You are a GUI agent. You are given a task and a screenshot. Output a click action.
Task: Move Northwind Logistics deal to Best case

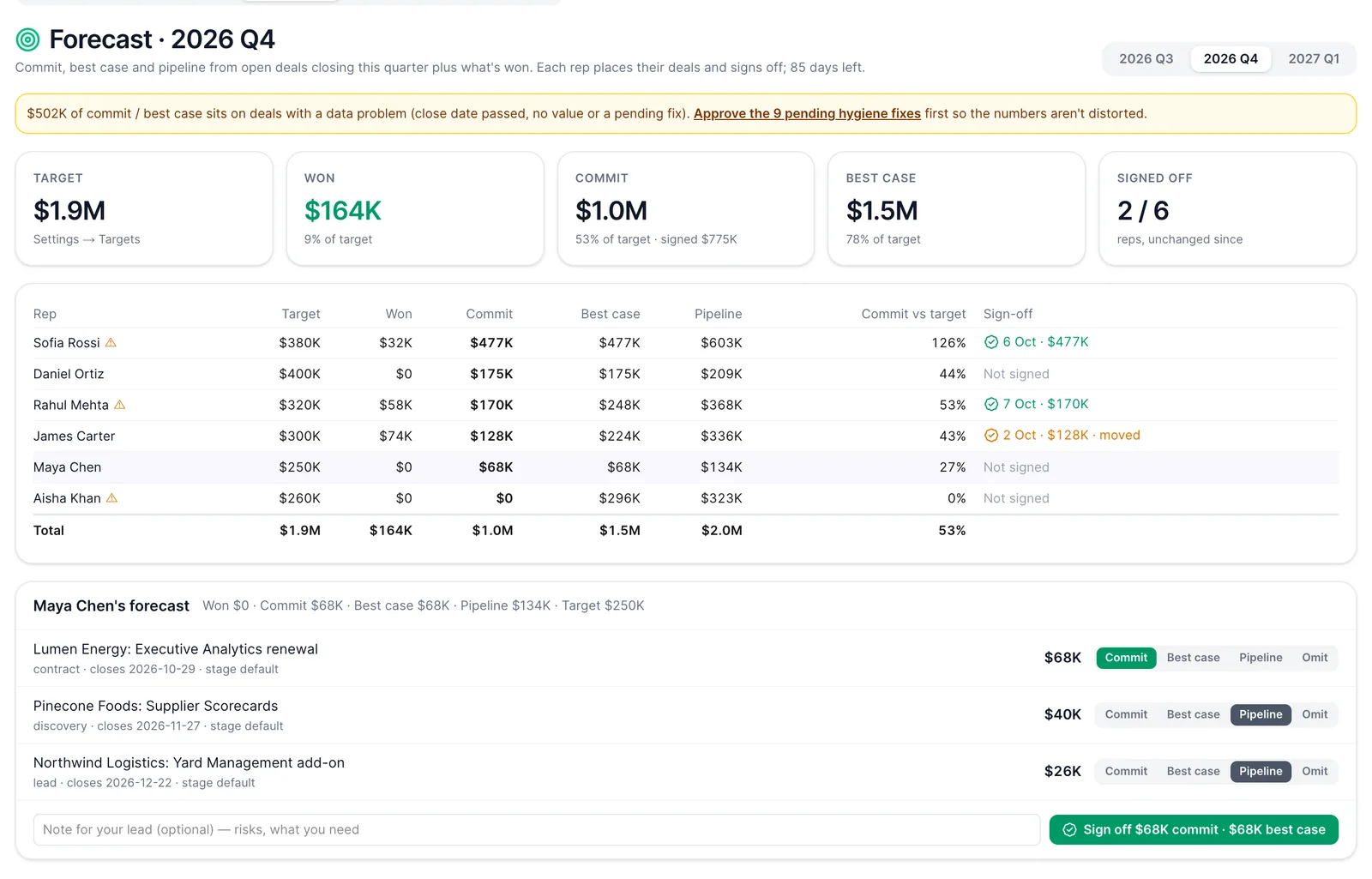pyautogui.click(x=1193, y=771)
